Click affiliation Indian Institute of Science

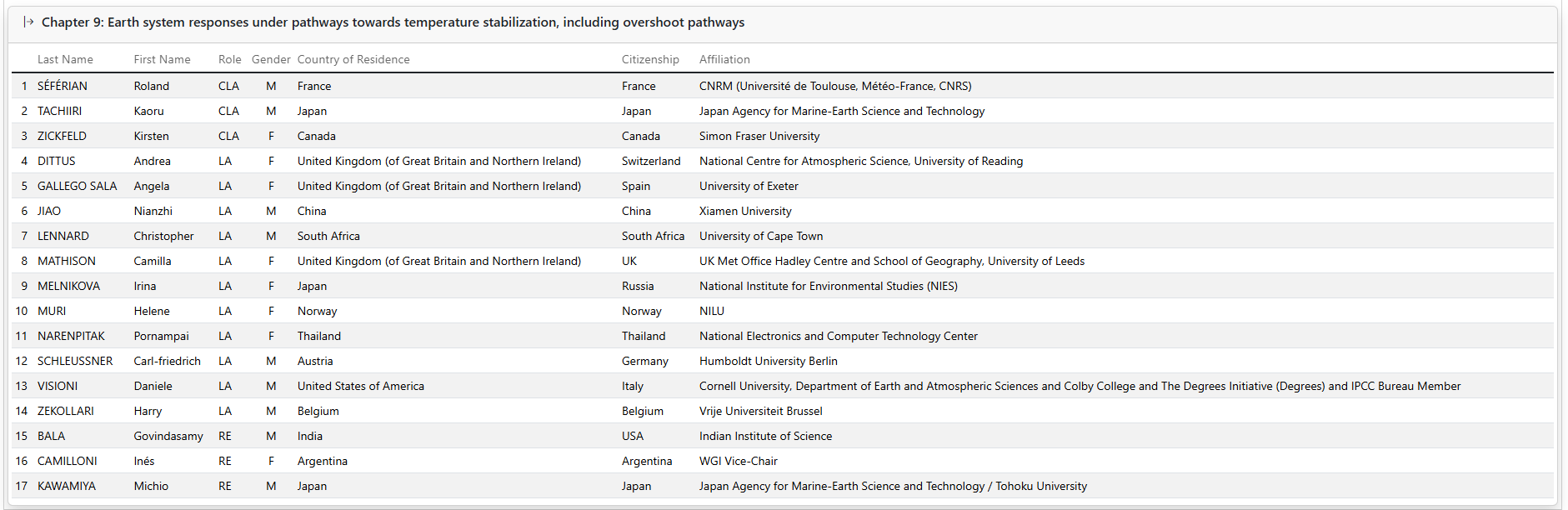tap(765, 436)
